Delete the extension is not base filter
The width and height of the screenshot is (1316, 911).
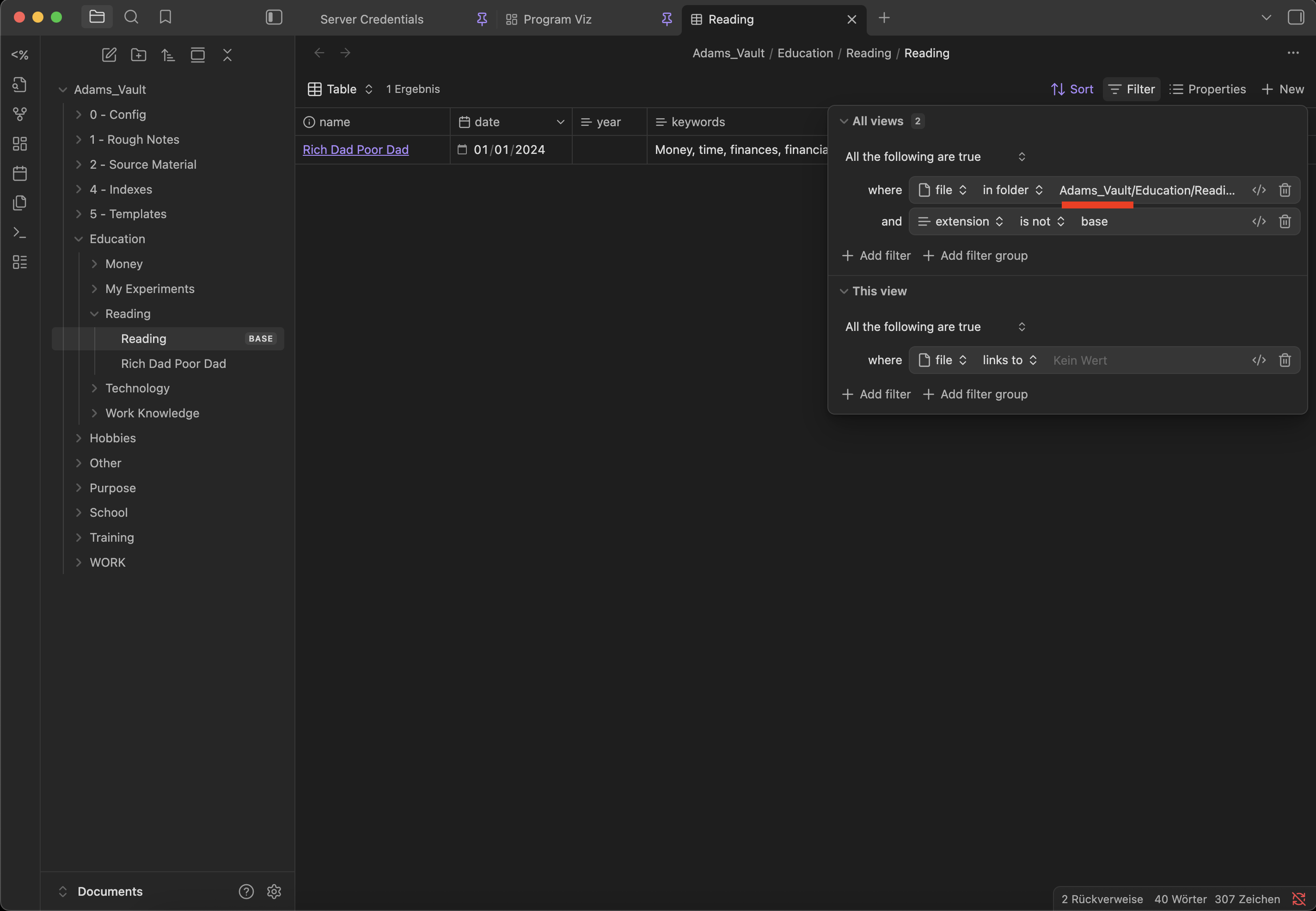point(1285,221)
